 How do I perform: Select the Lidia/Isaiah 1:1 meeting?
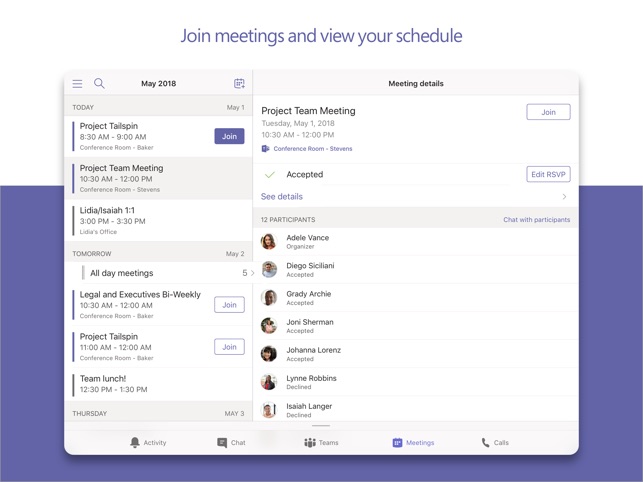pos(158,221)
